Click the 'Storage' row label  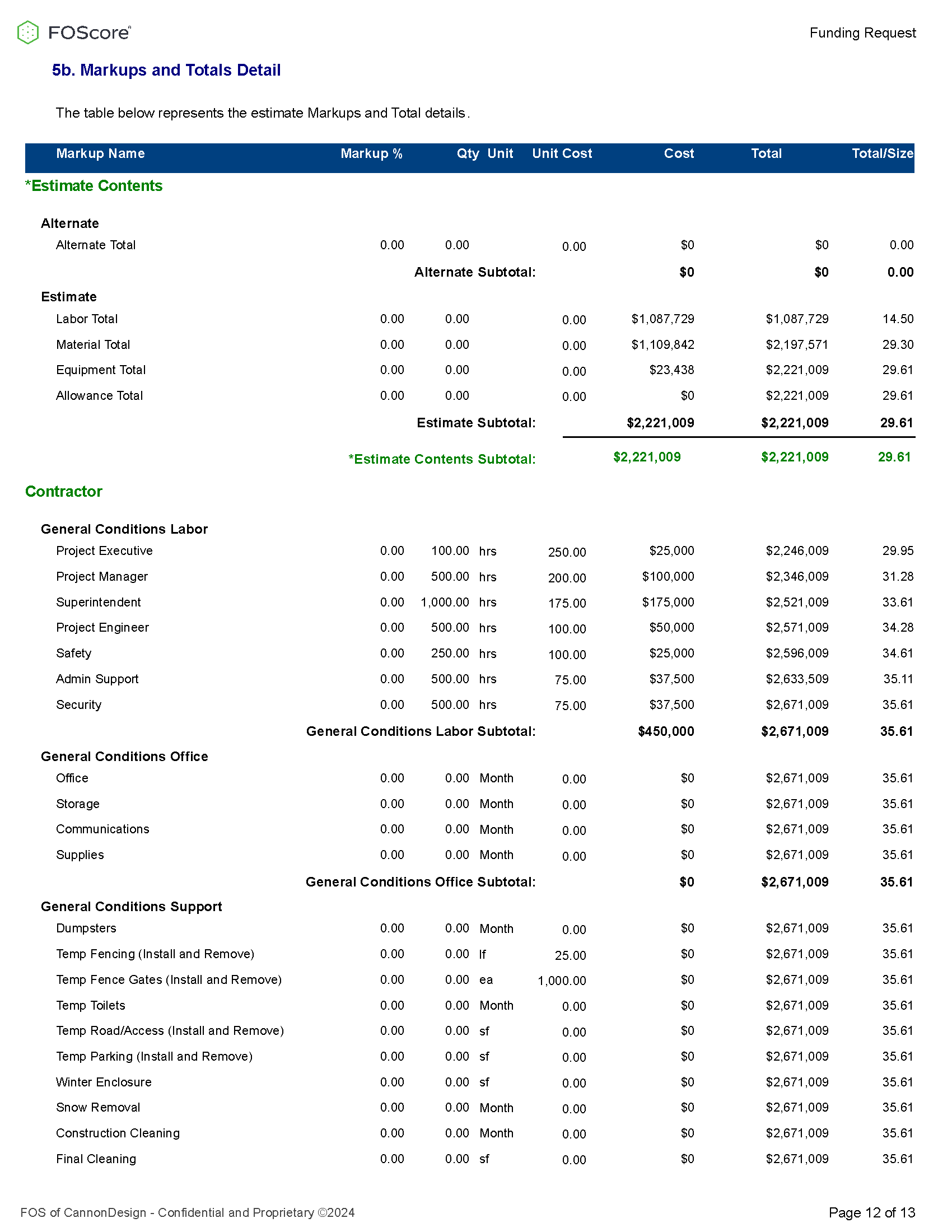(78, 804)
